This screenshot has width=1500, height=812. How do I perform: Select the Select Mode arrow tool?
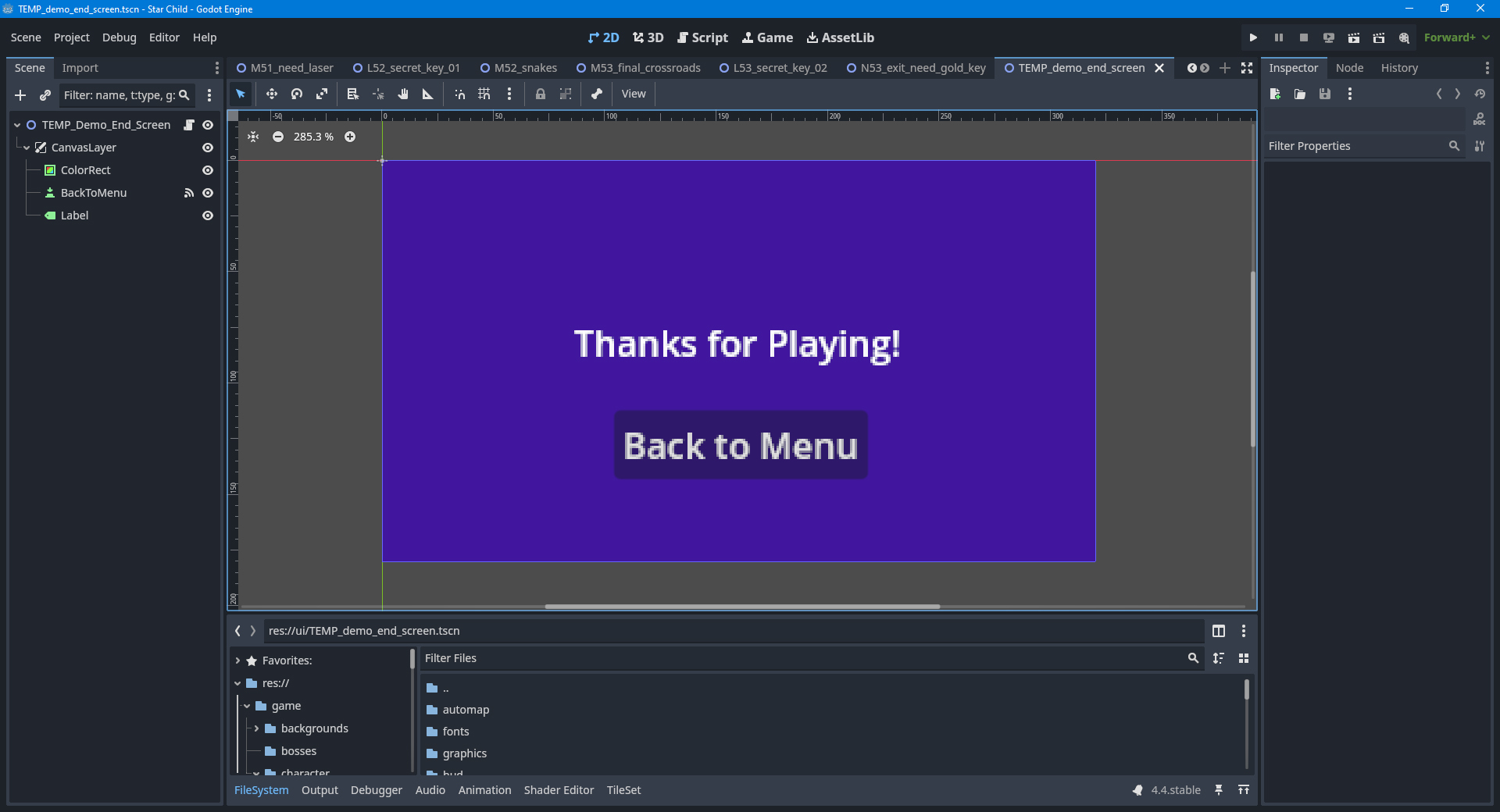coord(241,94)
